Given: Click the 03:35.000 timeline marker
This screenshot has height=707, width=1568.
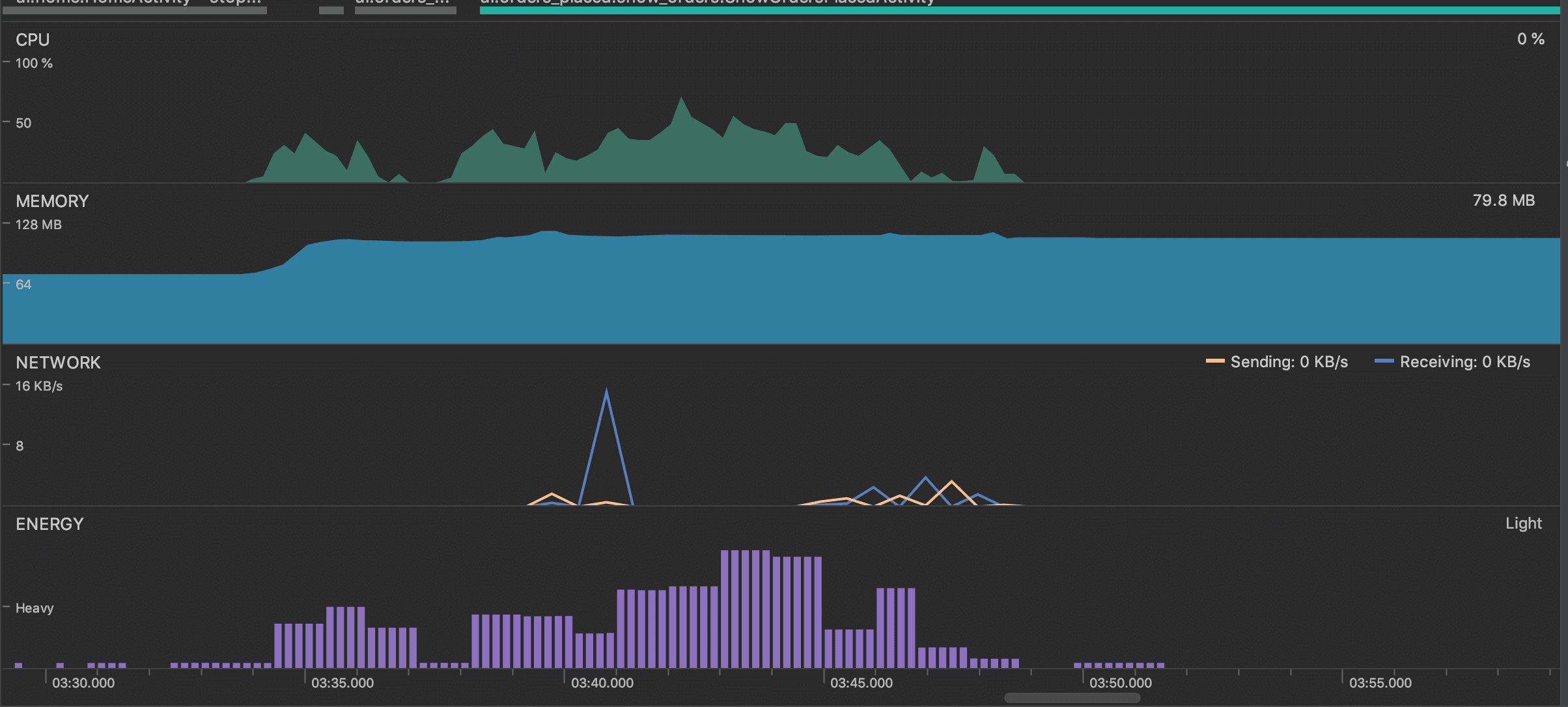Looking at the screenshot, I should tap(343, 683).
